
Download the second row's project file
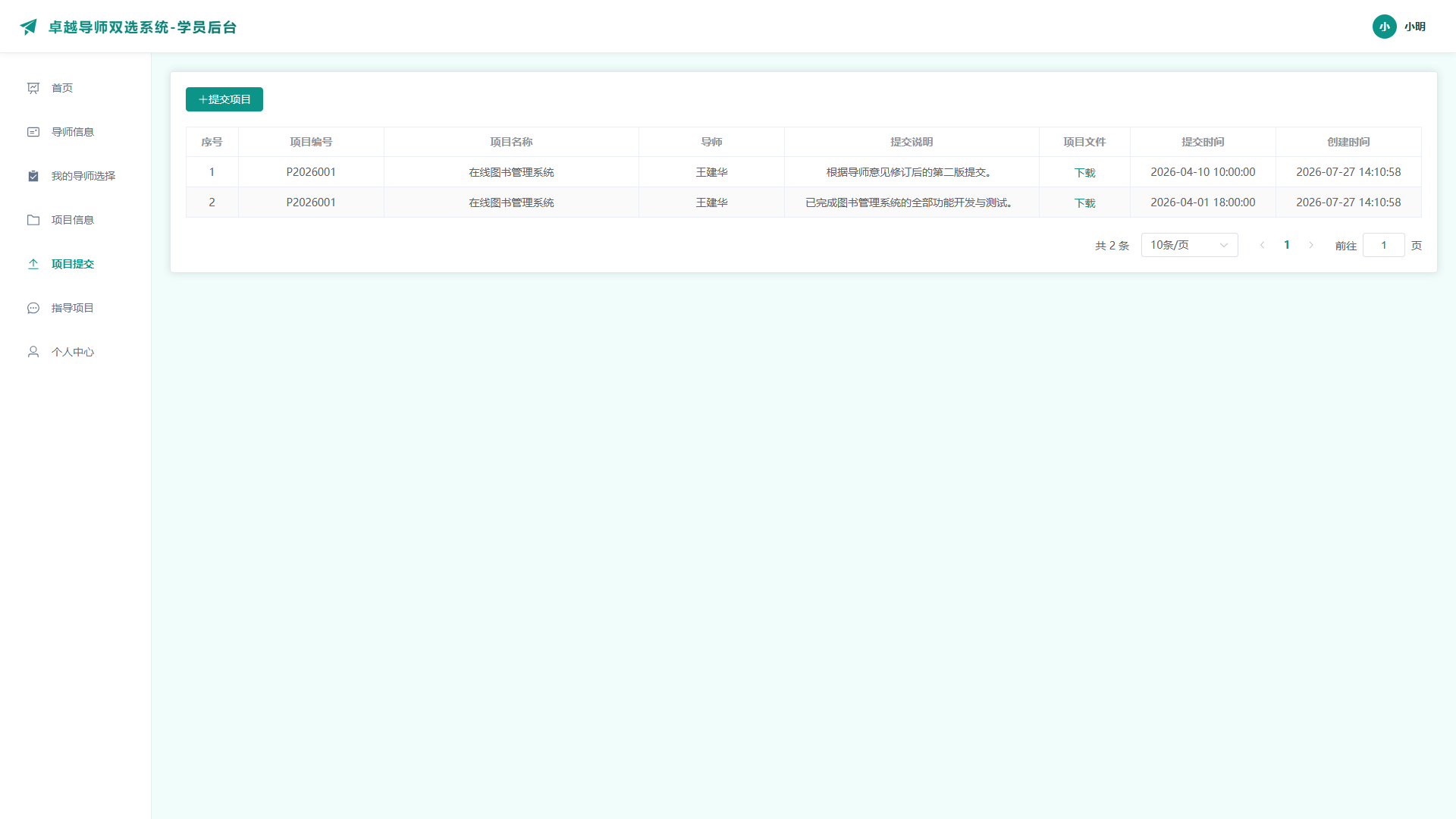coord(1084,203)
